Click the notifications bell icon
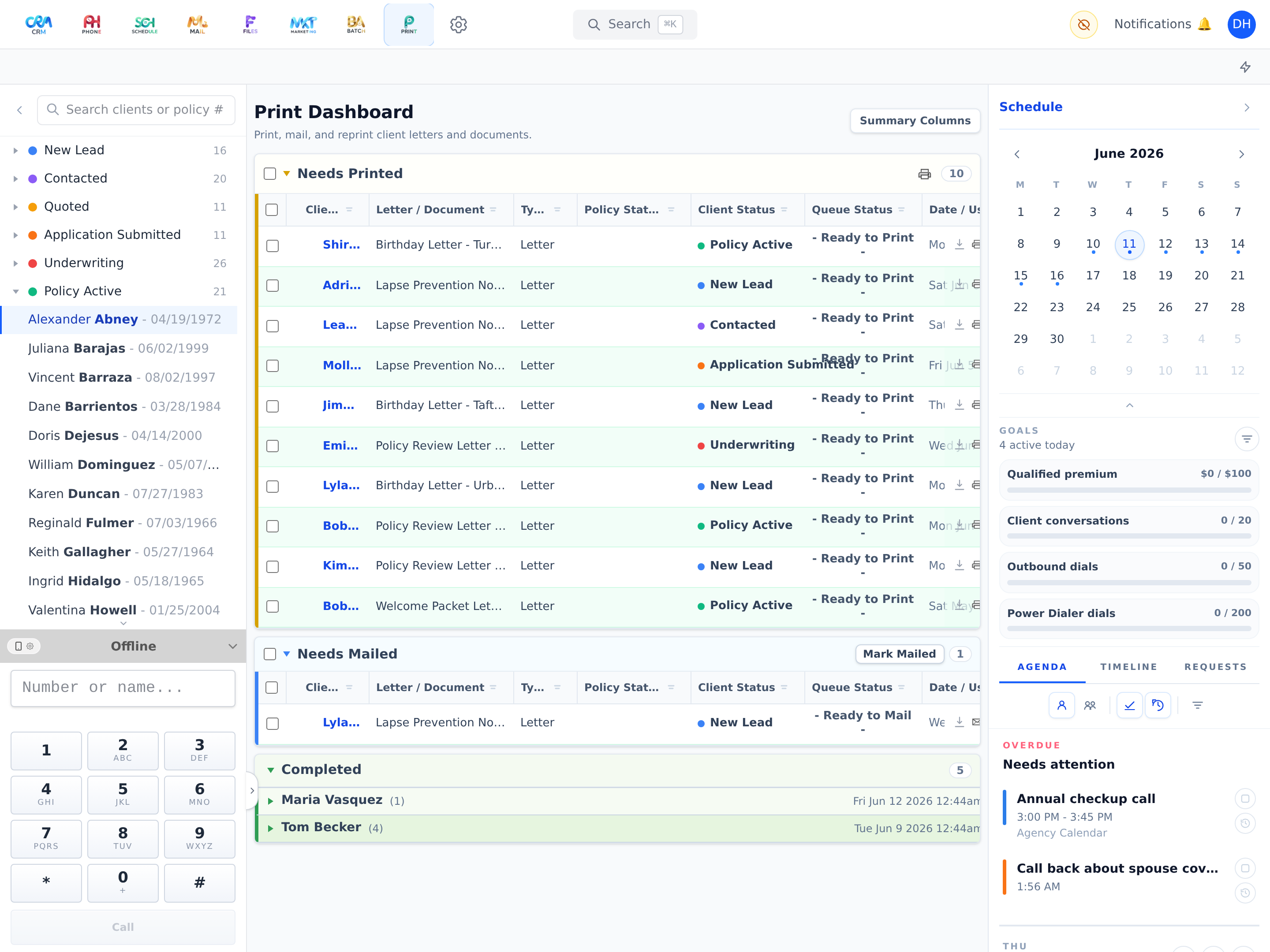 pyautogui.click(x=1205, y=24)
